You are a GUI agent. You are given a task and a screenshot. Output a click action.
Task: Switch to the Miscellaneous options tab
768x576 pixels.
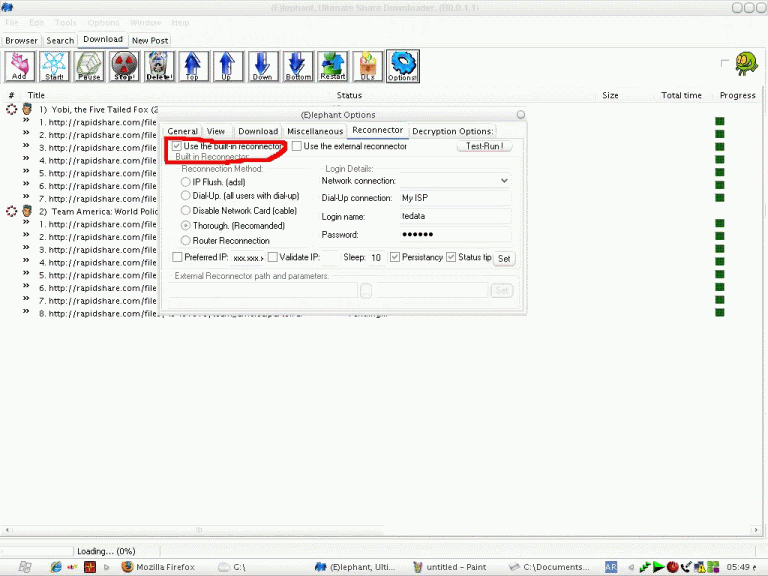click(315, 131)
